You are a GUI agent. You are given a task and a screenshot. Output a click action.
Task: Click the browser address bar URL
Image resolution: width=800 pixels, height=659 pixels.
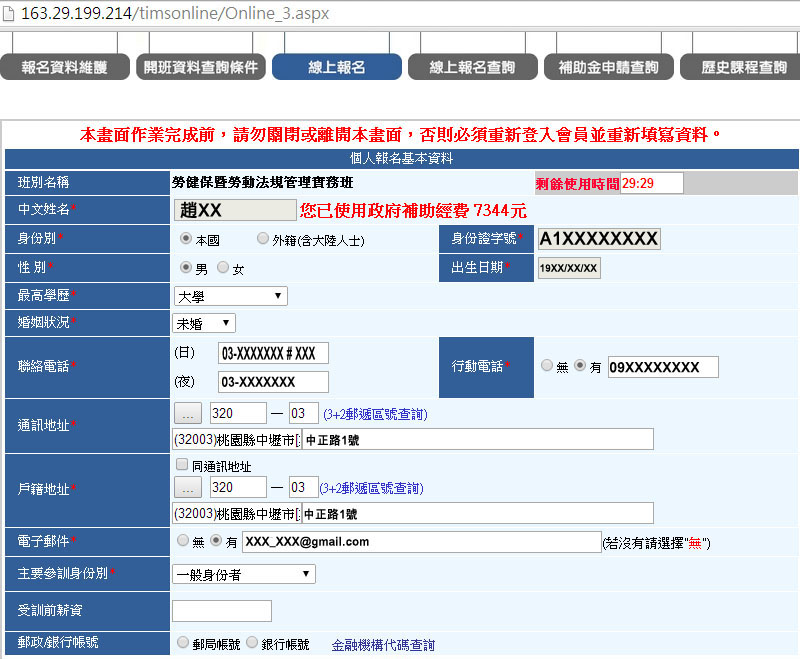(175, 13)
